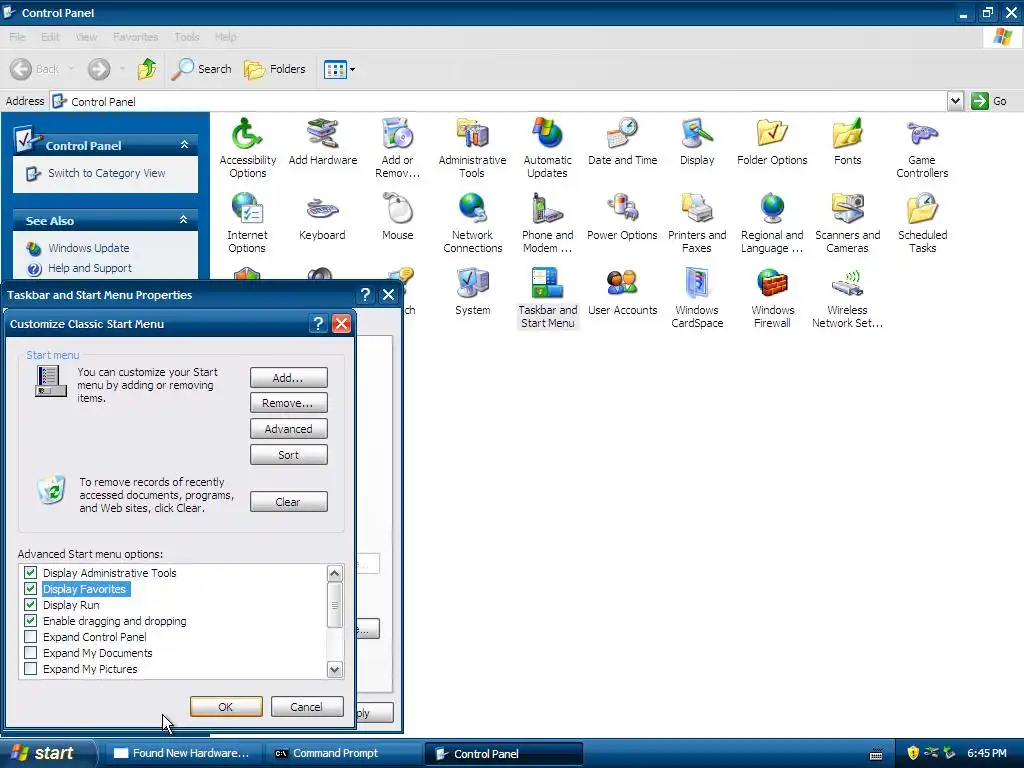
Task: Open User Accounts icon
Action: 622,292
